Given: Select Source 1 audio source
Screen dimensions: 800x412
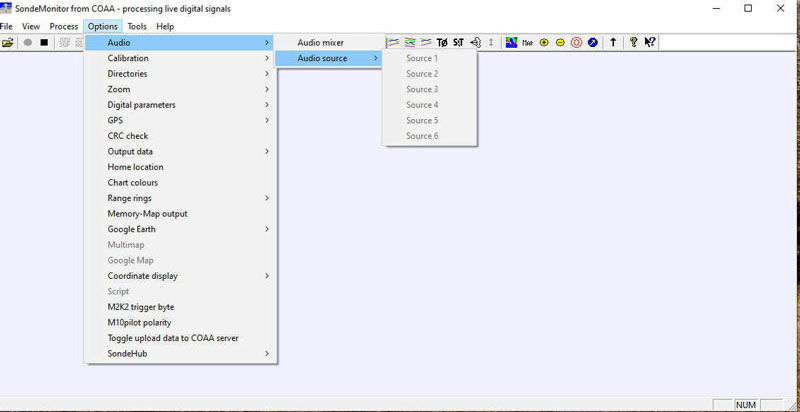Looking at the screenshot, I should click(x=430, y=58).
